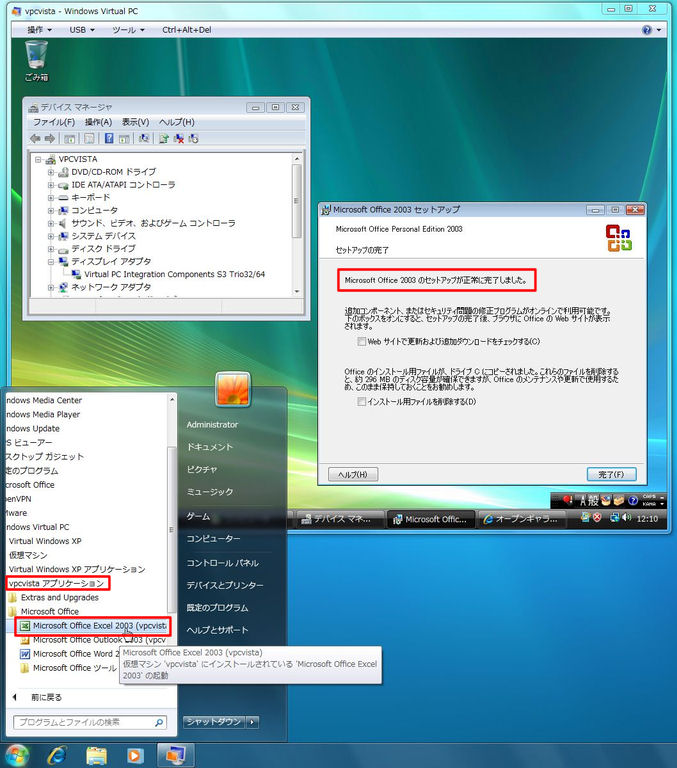Click 前に戻る to return in Start menu
Screen dimensions: 677x768
(47, 697)
